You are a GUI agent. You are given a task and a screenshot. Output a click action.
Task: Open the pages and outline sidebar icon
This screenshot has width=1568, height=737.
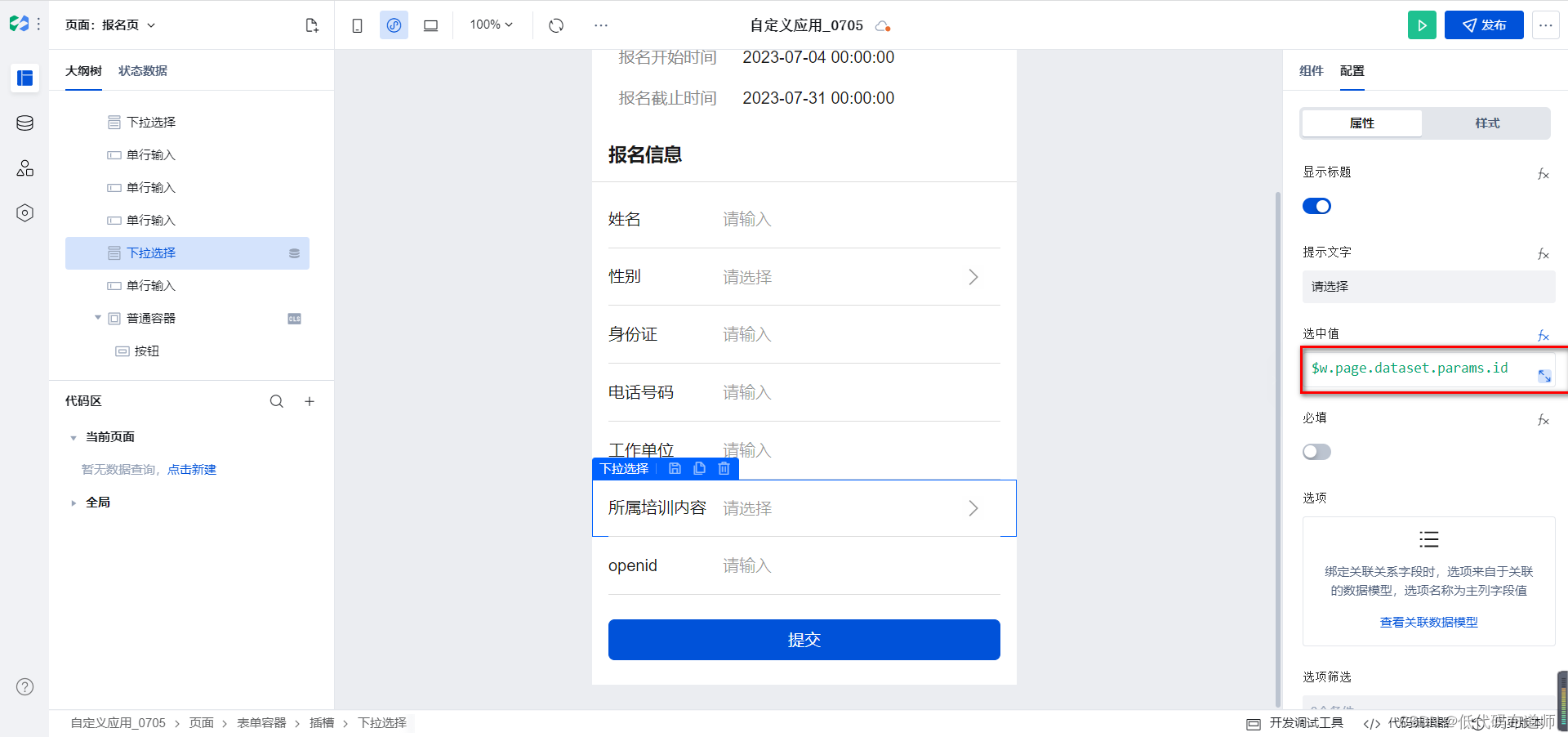click(24, 78)
